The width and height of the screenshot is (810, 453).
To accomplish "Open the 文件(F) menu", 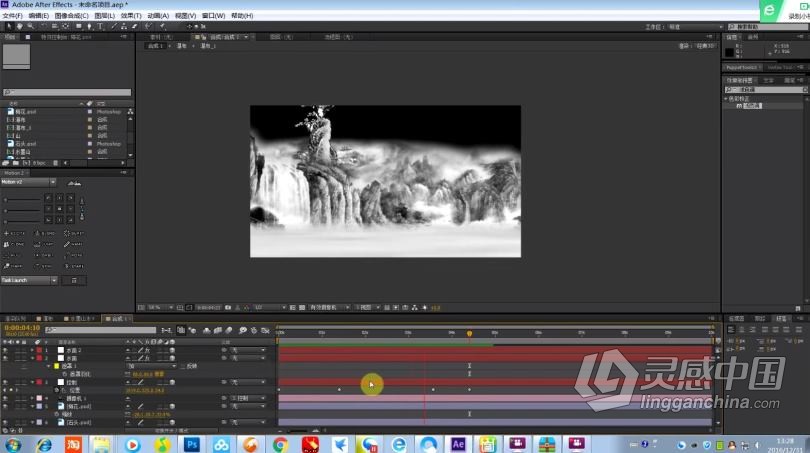I will point(12,16).
